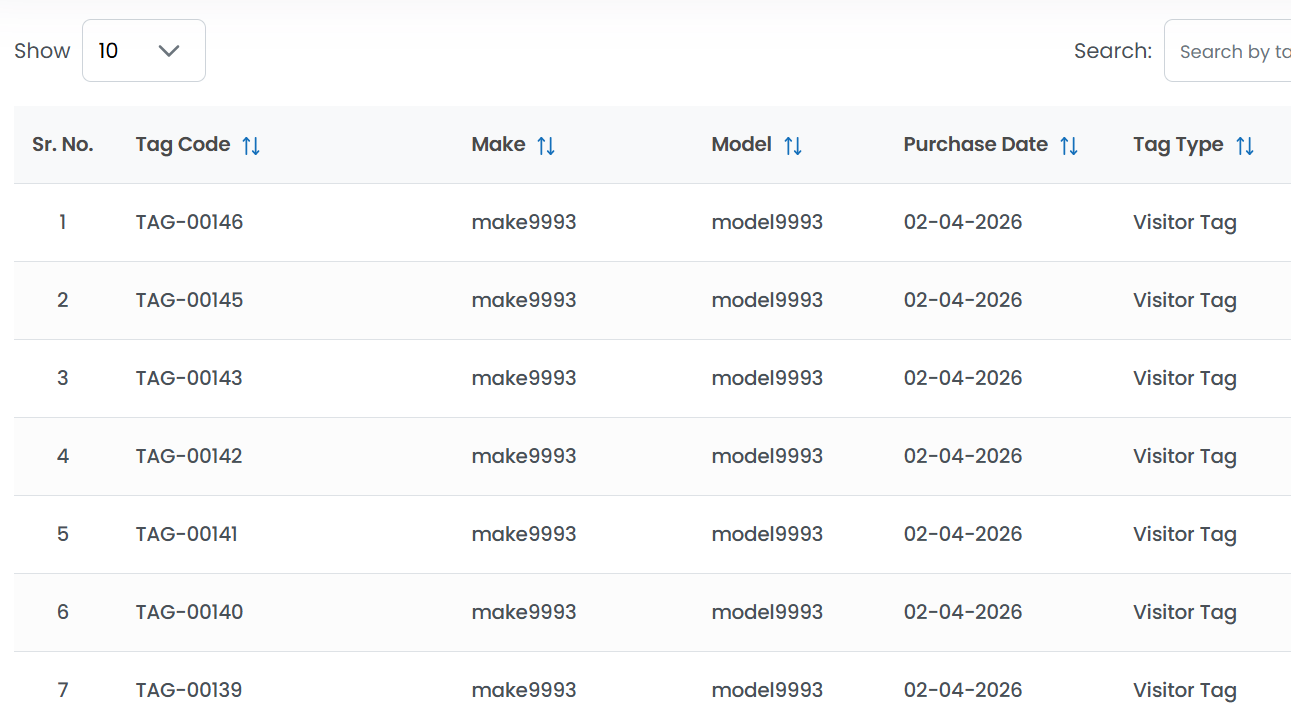Viewport: 1291px width, 711px height.
Task: Click the sort icon next to Tag Code
Action: tap(251, 146)
